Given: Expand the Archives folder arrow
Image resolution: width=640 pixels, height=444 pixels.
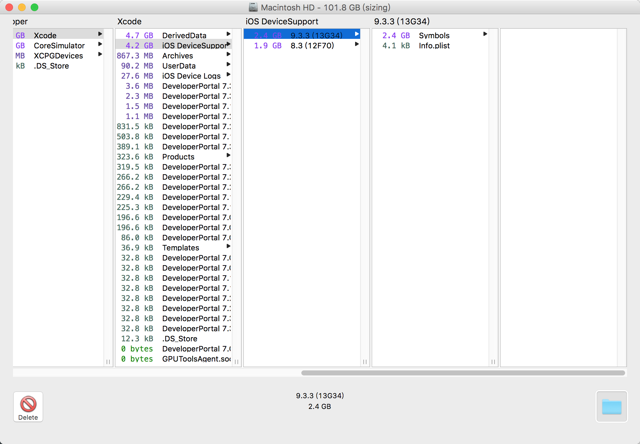Looking at the screenshot, I should (x=229, y=55).
